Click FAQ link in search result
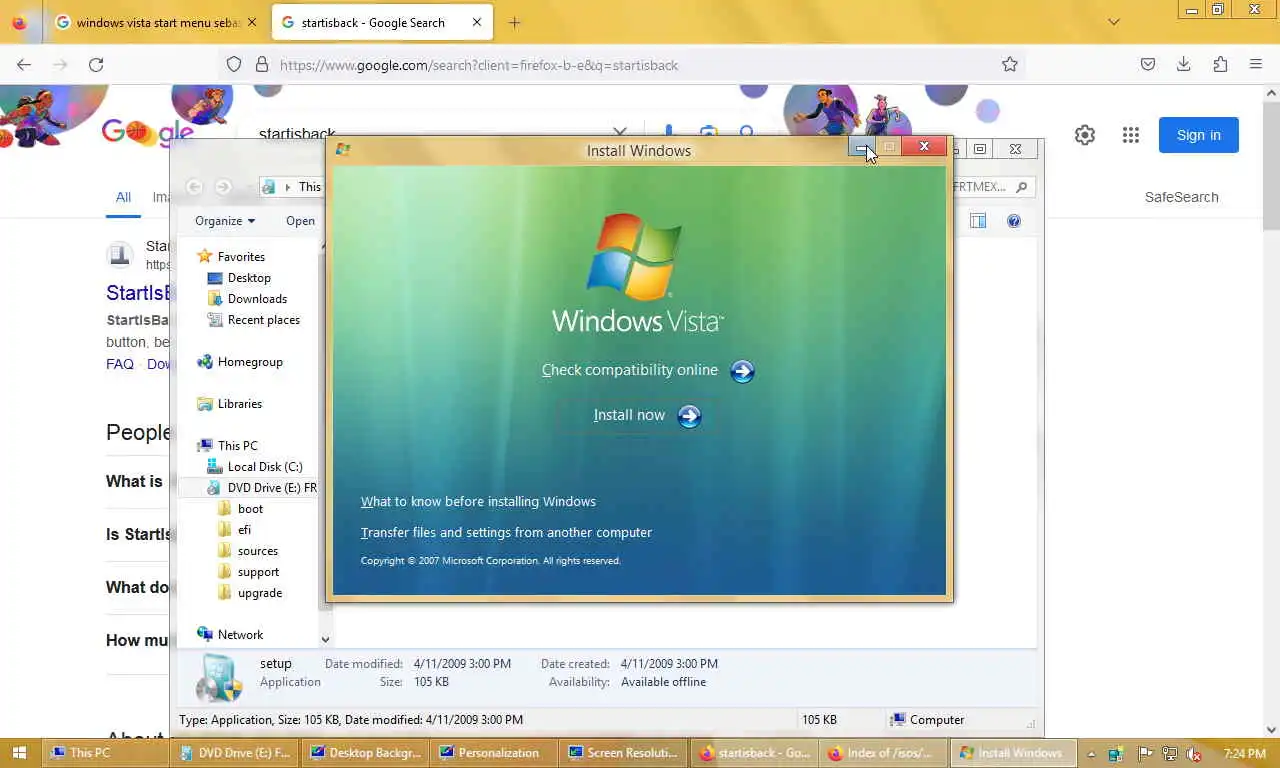Image resolution: width=1280 pixels, height=768 pixels. pos(120,364)
